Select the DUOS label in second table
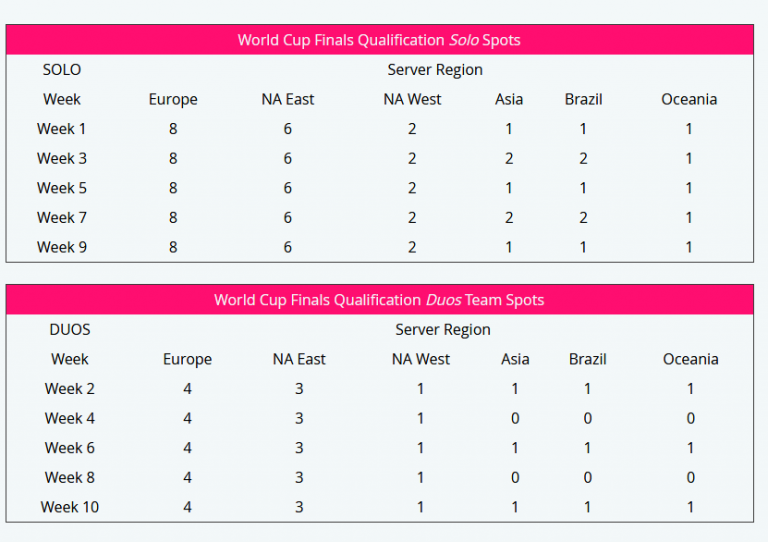Viewport: 768px width, 542px height. pos(70,329)
